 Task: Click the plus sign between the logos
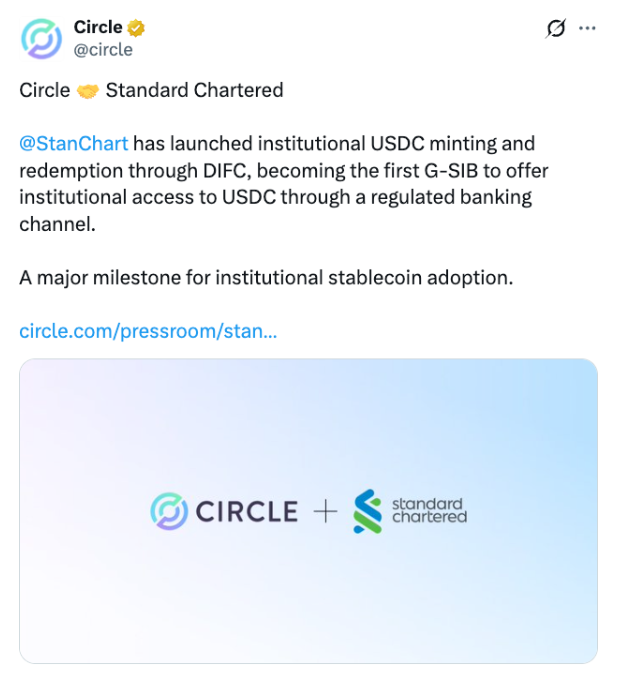pyautogui.click(x=325, y=512)
